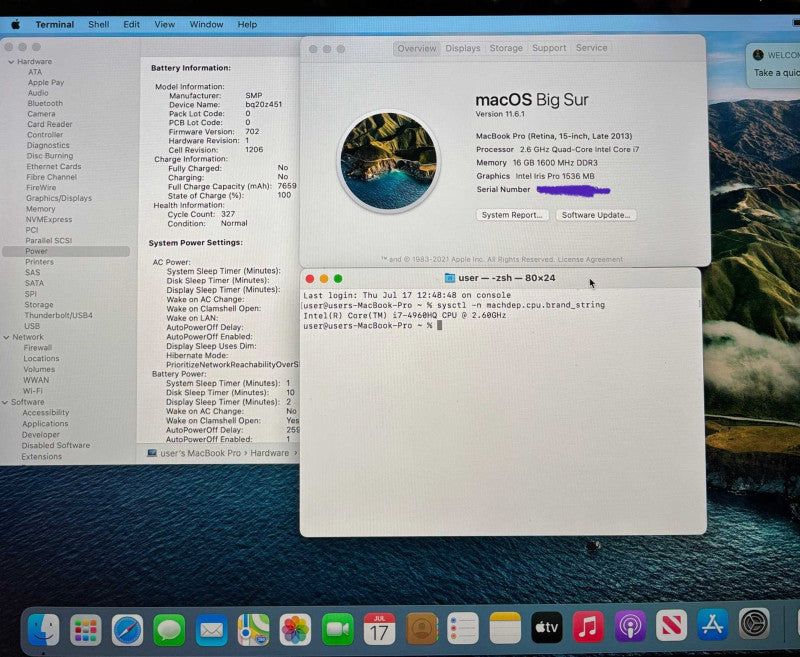Select Apple Pay in the sidebar

tap(46, 83)
